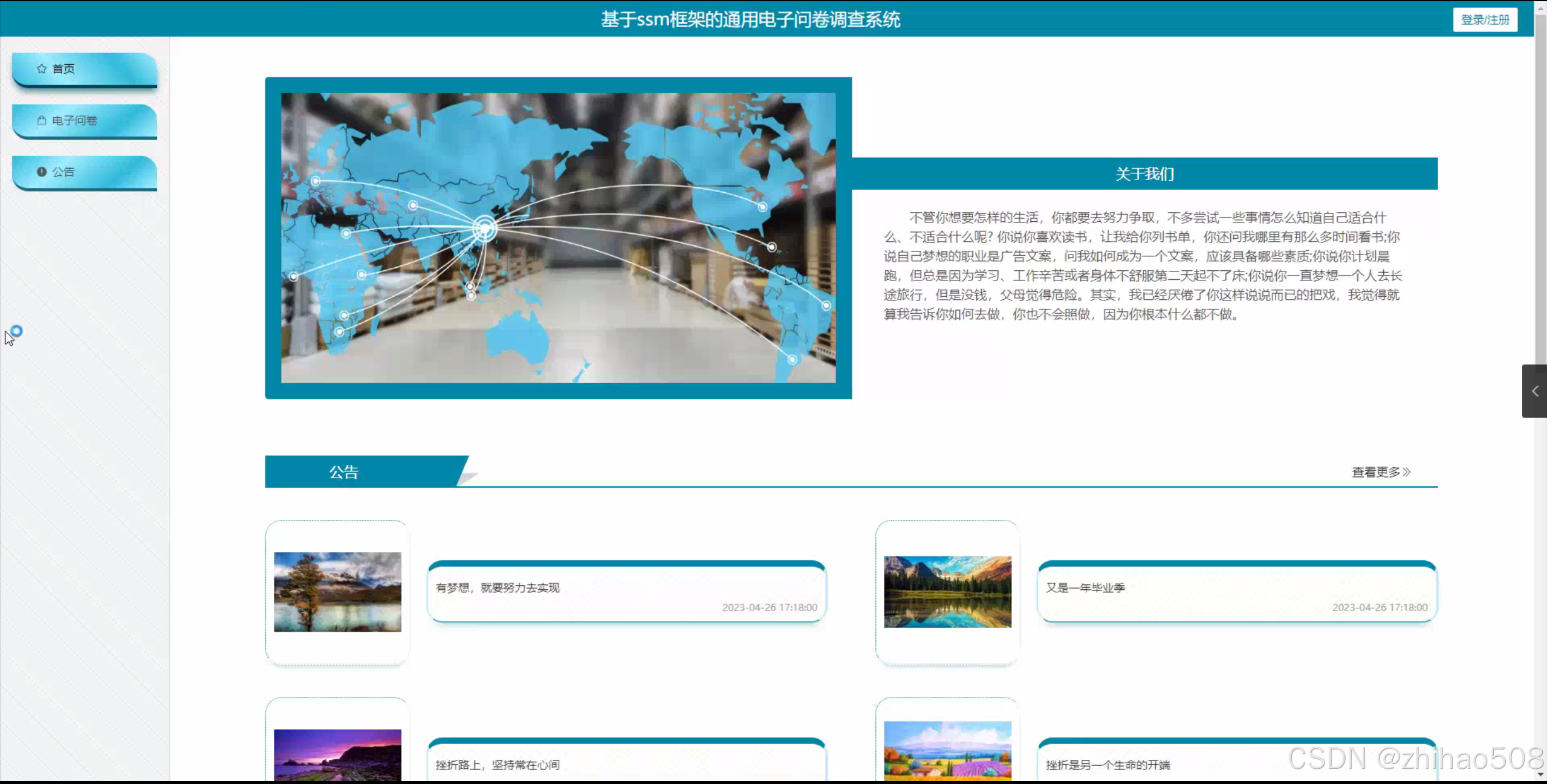
Task: Click the star icon beside 首页
Action: click(x=41, y=69)
